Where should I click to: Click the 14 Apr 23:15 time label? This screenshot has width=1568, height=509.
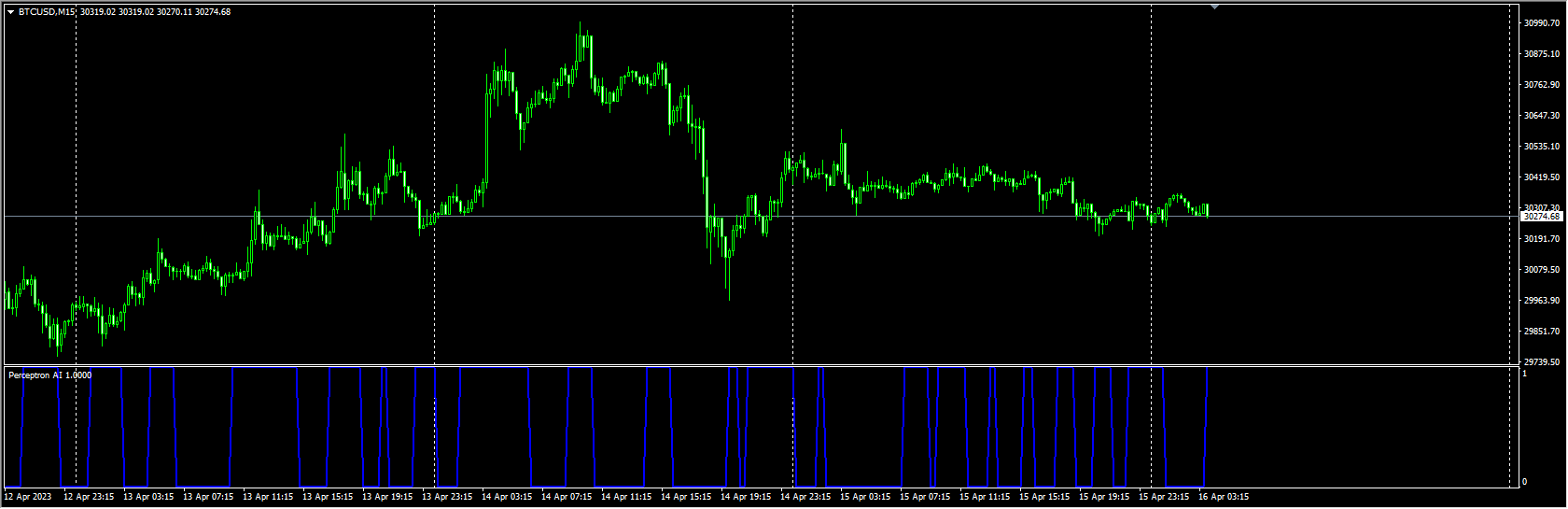805,497
